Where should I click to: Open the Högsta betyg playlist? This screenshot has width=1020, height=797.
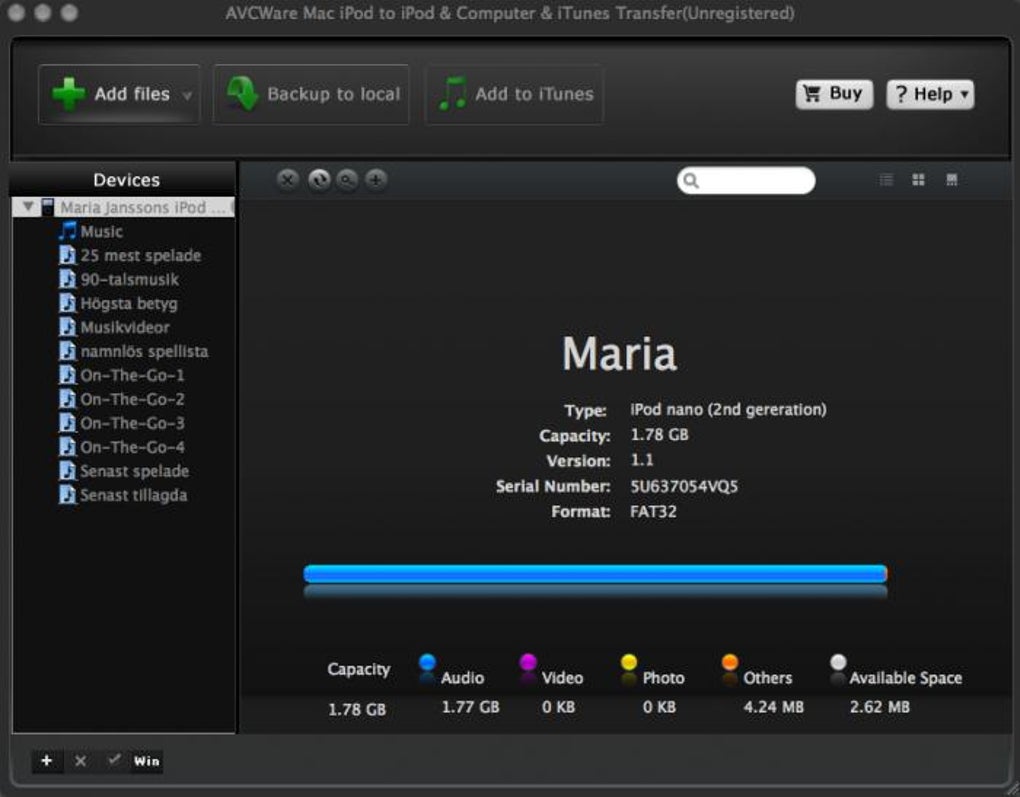tap(129, 304)
